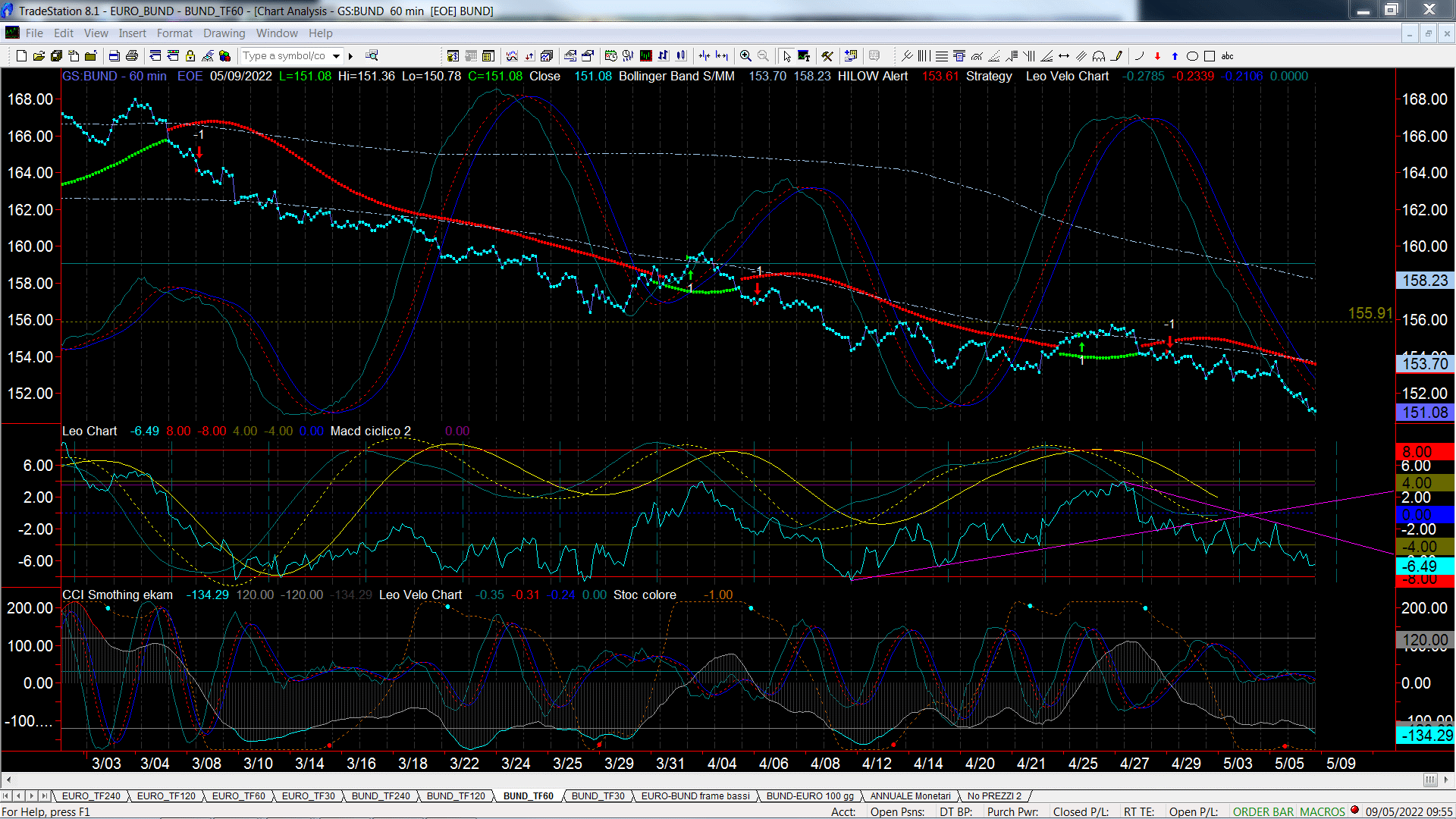The height and width of the screenshot is (819, 1456).
Task: Select the Zoom Out magnifier tool
Action: tap(763, 56)
